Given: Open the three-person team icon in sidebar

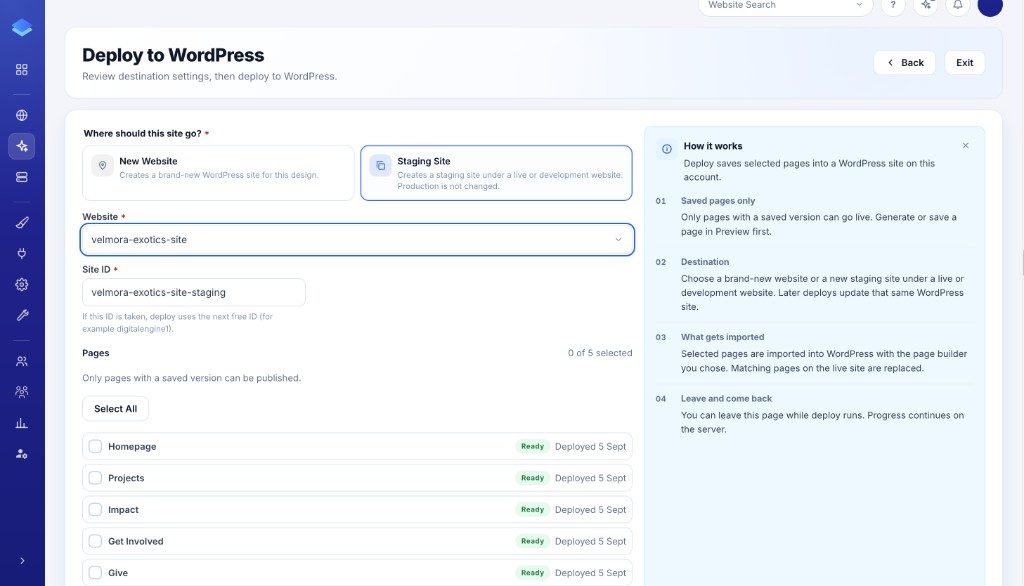Looking at the screenshot, I should click(22, 392).
